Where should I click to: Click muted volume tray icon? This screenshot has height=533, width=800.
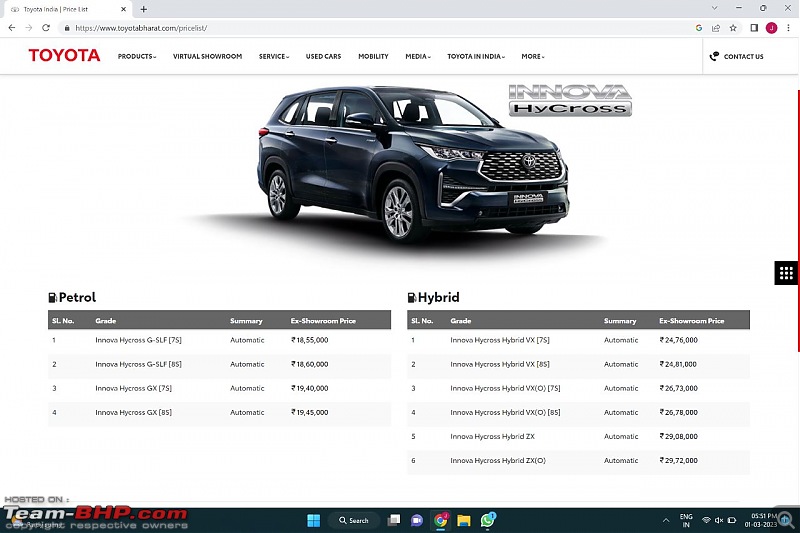[719, 521]
